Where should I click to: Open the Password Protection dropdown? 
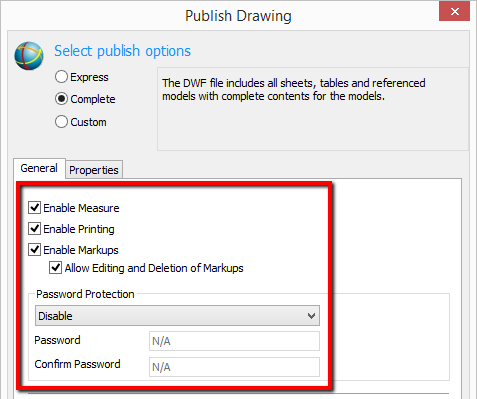(x=177, y=316)
